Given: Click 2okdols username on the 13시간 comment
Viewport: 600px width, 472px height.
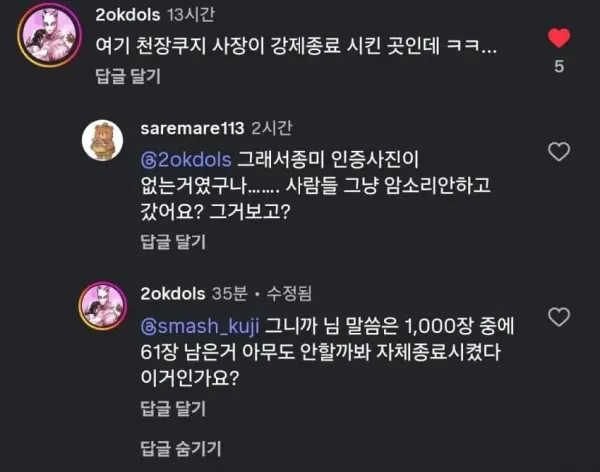Looking at the screenshot, I should coord(127,15).
